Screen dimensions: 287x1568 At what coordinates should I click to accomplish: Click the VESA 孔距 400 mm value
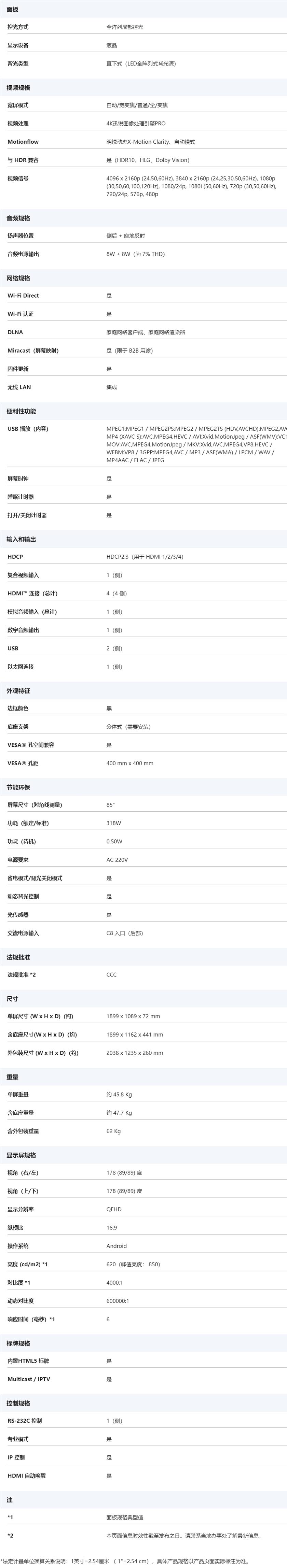(x=130, y=763)
